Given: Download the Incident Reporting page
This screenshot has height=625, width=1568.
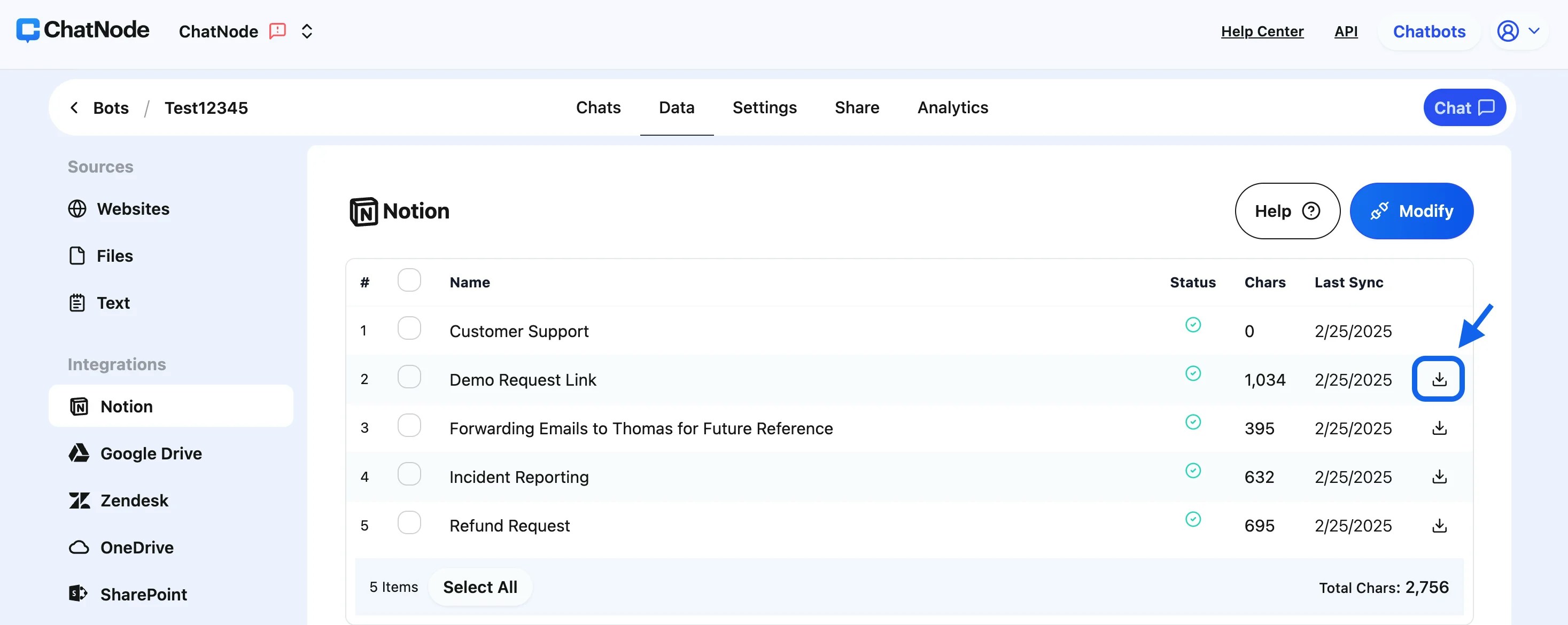Looking at the screenshot, I should click(x=1439, y=476).
